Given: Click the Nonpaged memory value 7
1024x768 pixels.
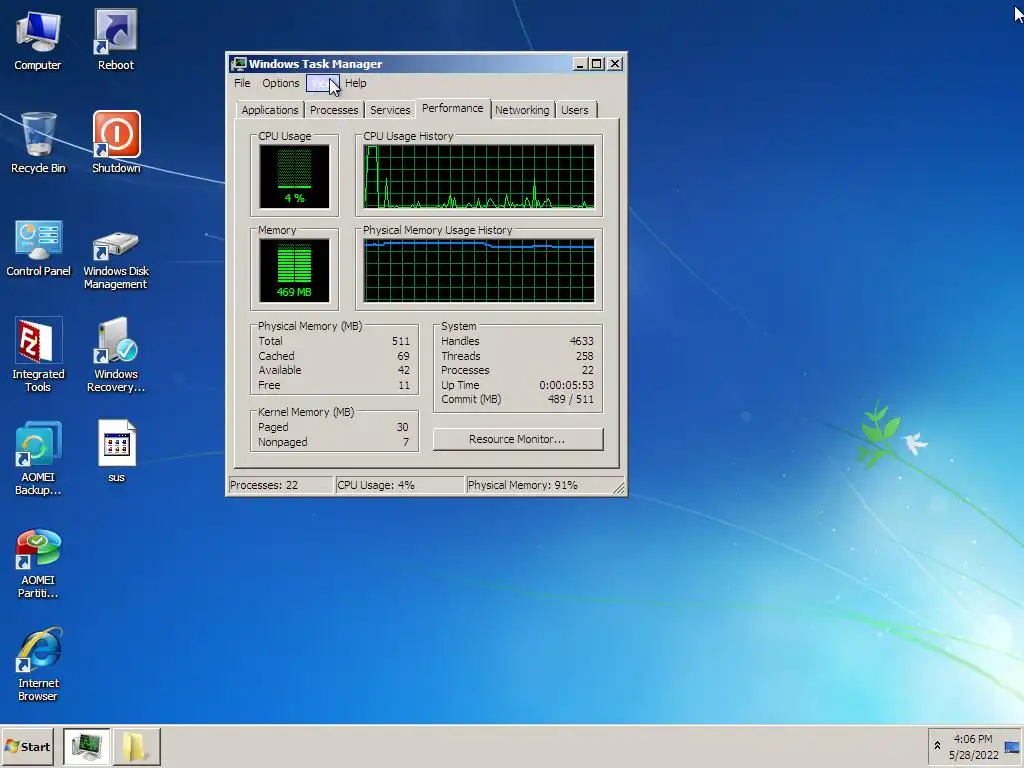Looking at the screenshot, I should (x=406, y=442).
